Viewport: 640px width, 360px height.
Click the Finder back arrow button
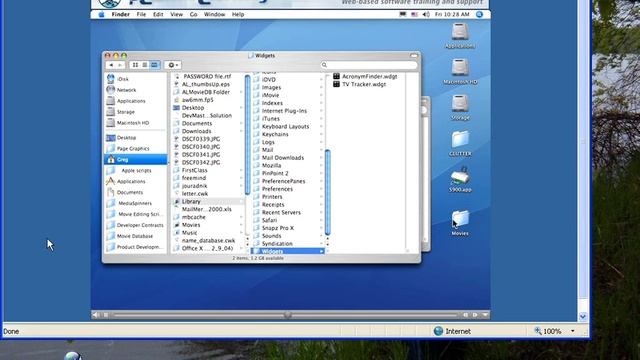click(x=111, y=65)
